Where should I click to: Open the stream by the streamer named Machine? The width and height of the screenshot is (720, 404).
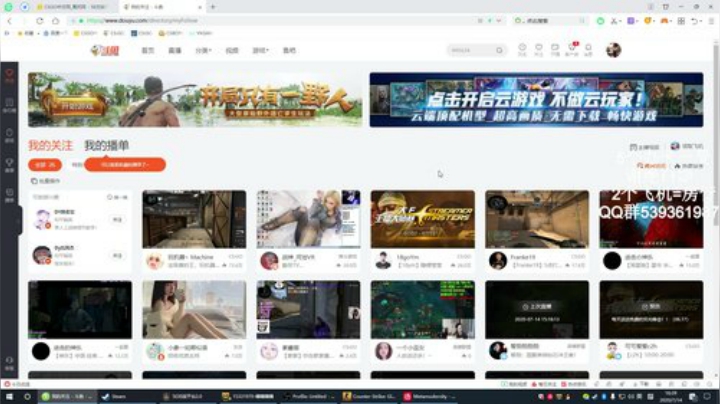pos(194,219)
